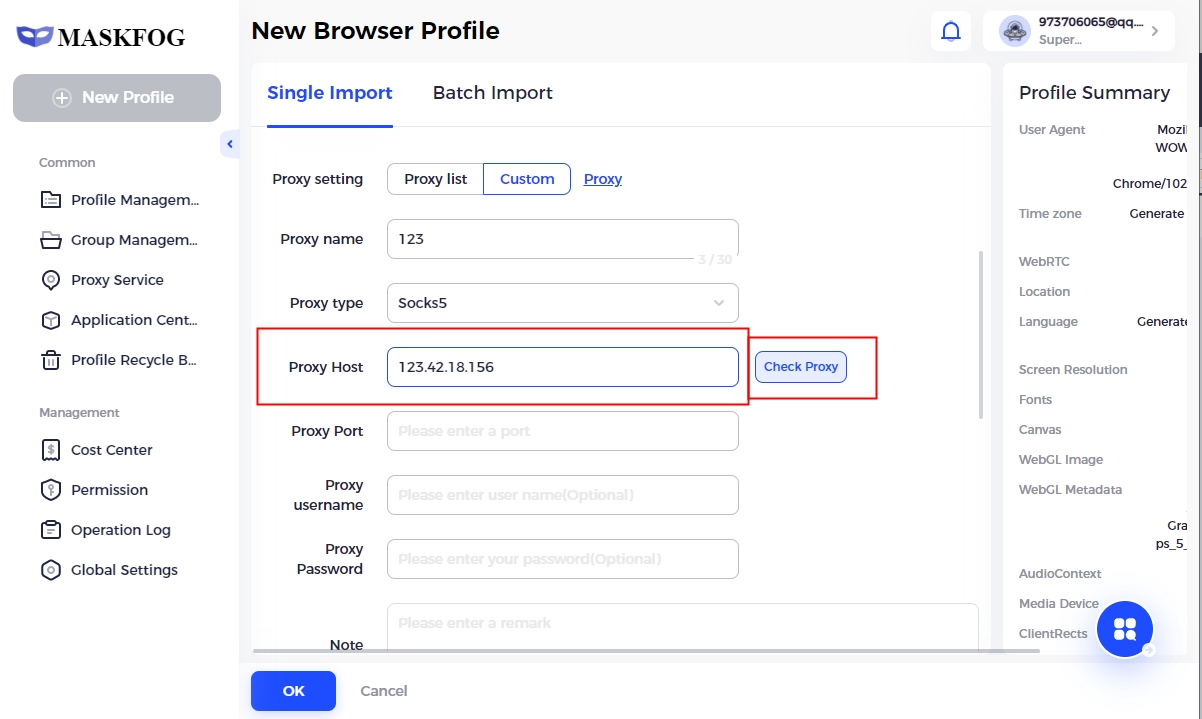Click the Proxy Port input field
The height and width of the screenshot is (719, 1202).
click(562, 431)
